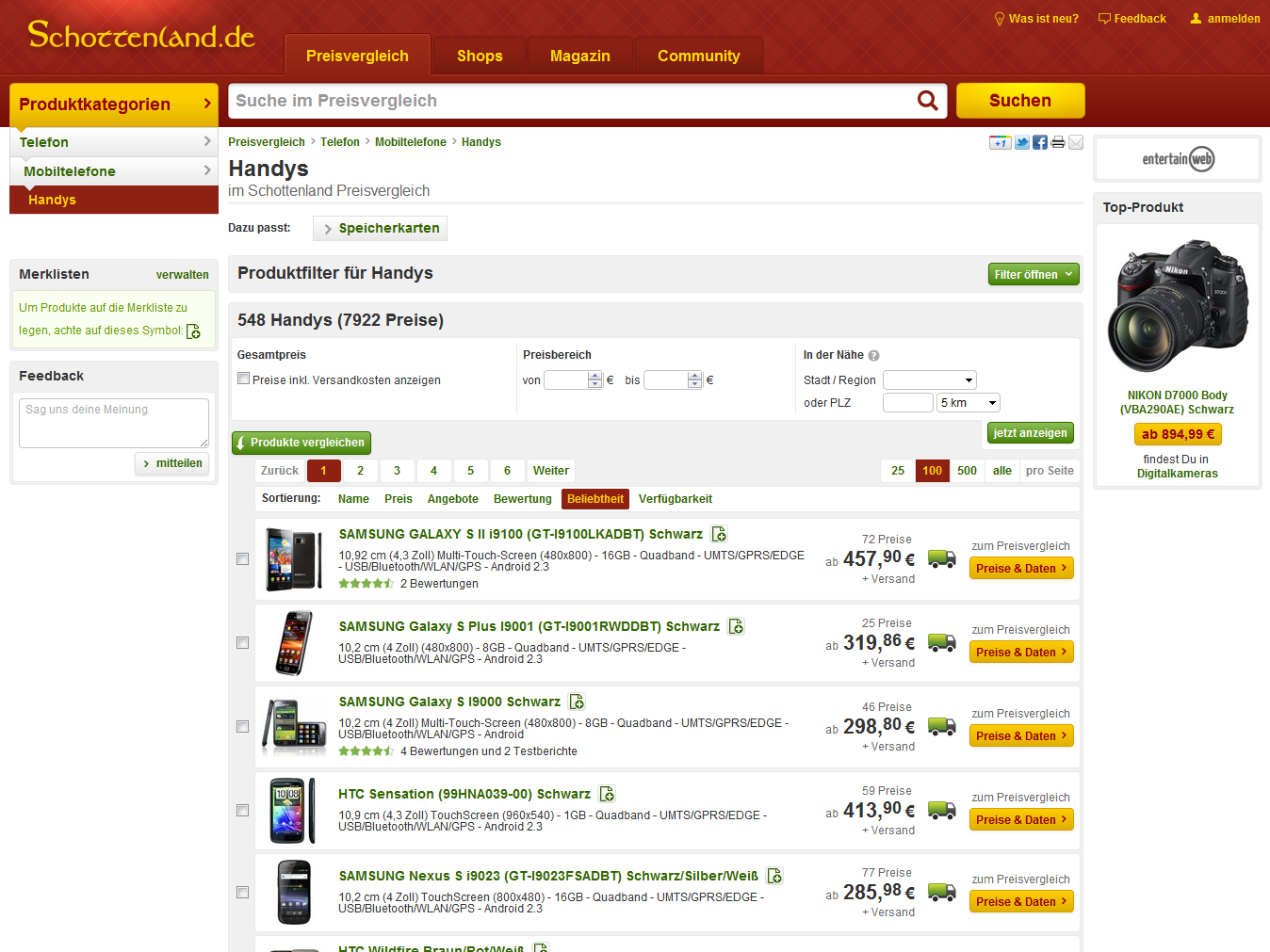Viewport: 1270px width, 952px height.
Task: Open Preise & Daten for HTC Sensation
Action: tap(1021, 820)
